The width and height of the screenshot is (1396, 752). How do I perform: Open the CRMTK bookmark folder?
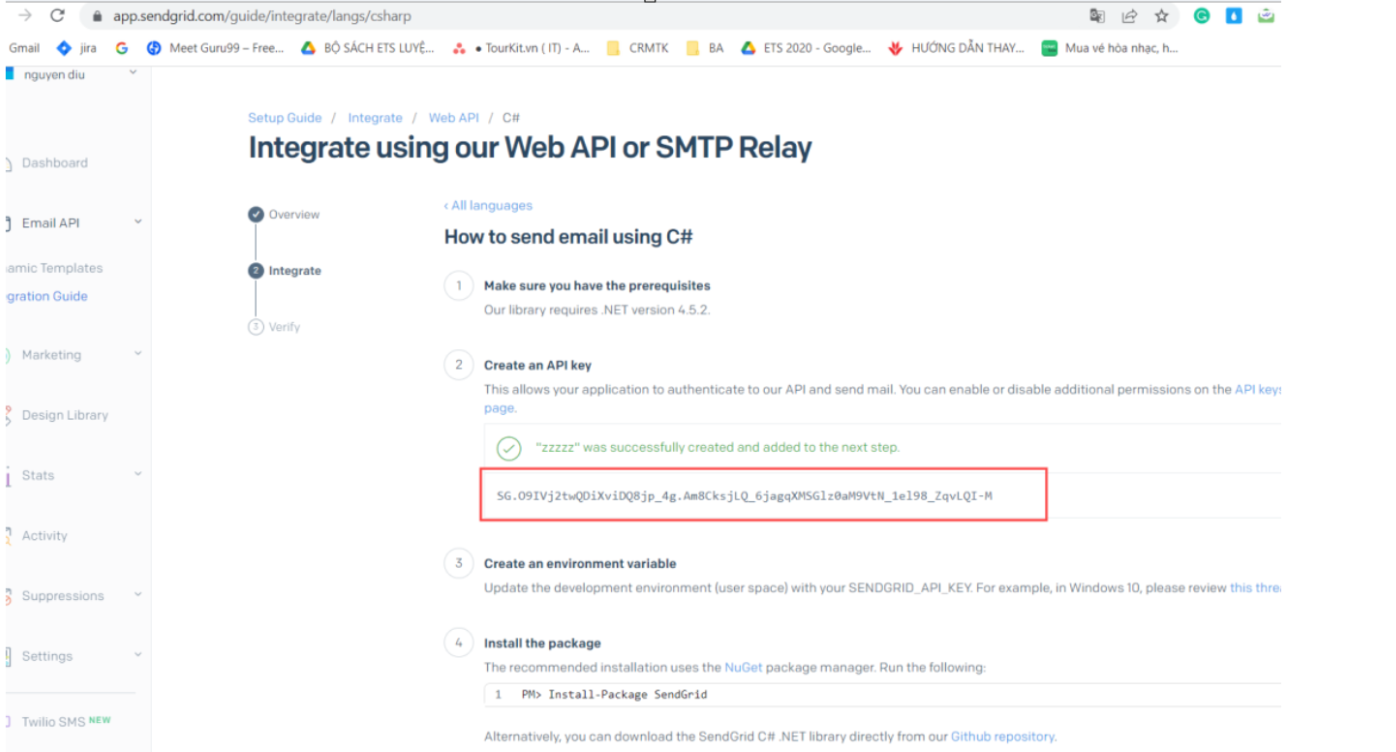[x=638, y=48]
